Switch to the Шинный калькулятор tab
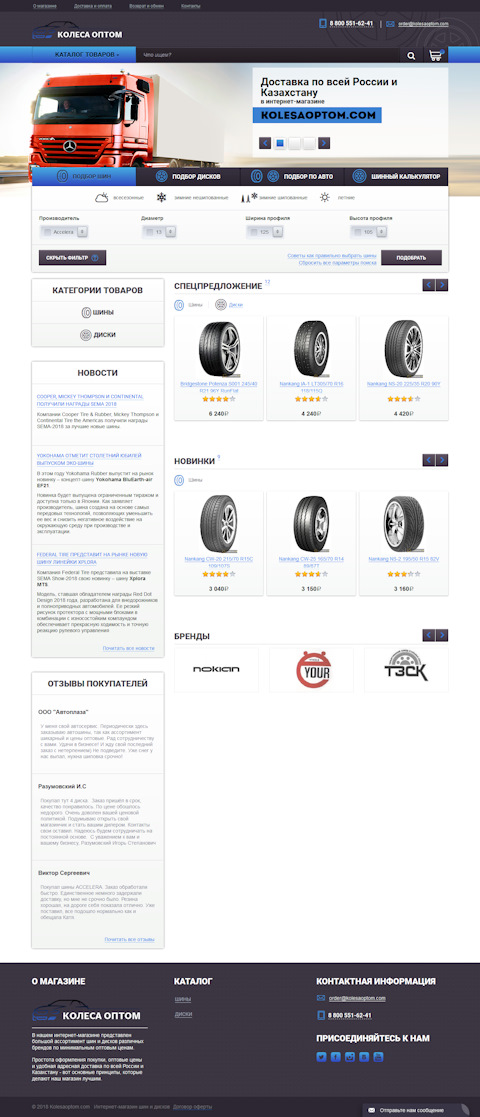The height and width of the screenshot is (1117, 480). tap(397, 176)
